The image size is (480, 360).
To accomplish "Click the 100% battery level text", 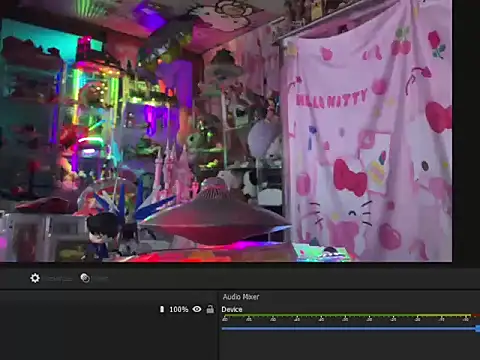I will 179,309.
